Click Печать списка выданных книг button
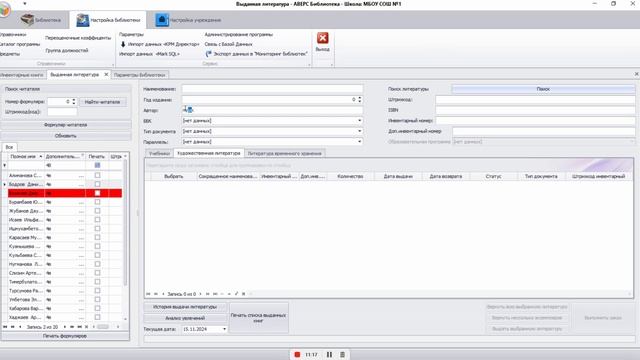This screenshot has width=640, height=360. point(259,318)
